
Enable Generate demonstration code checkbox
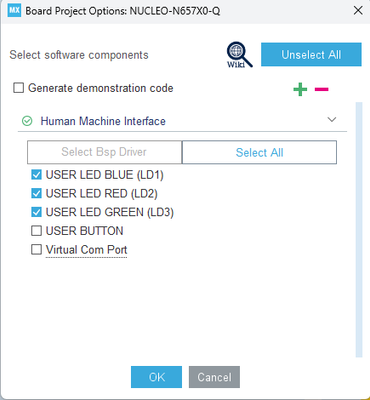[18, 88]
